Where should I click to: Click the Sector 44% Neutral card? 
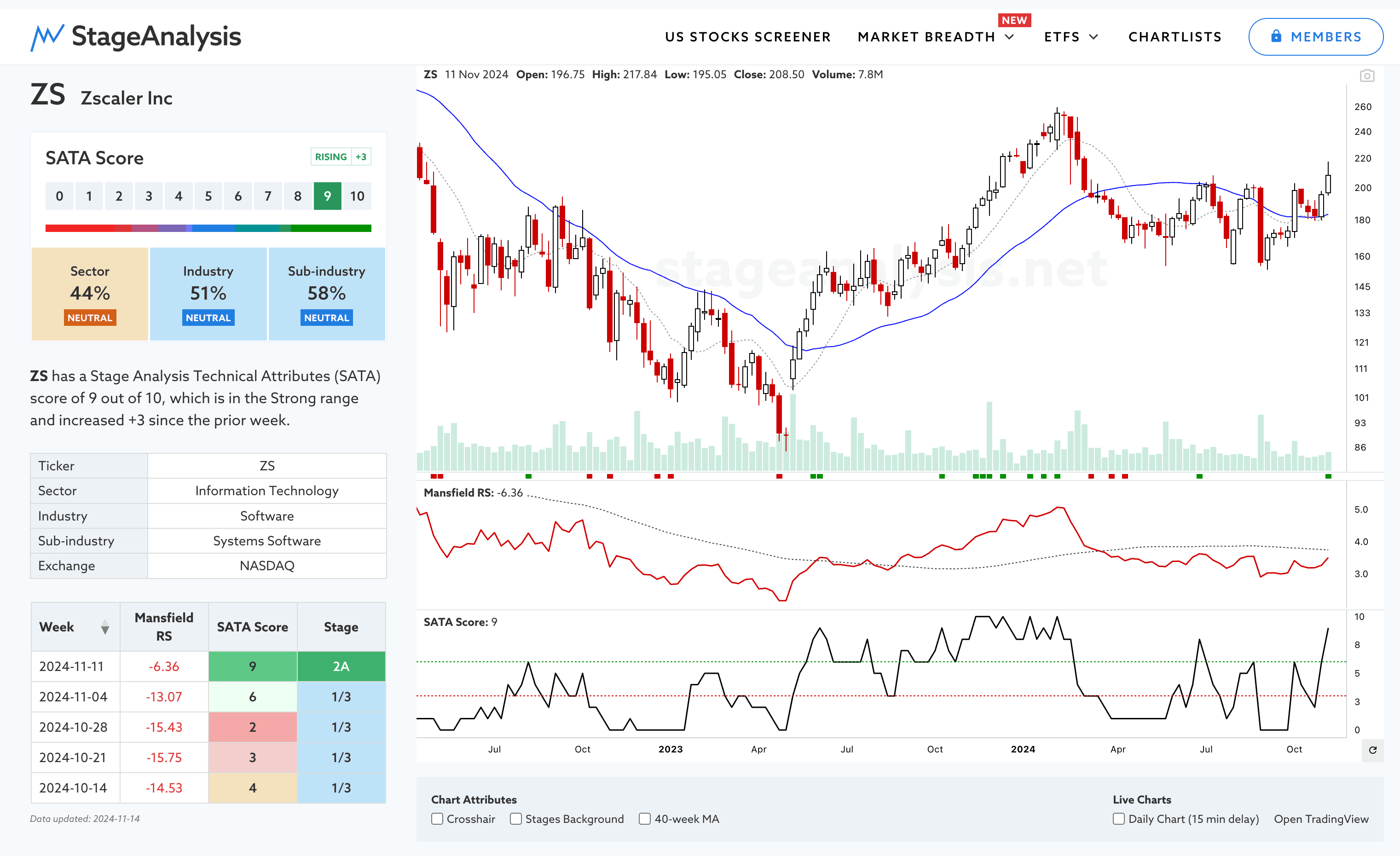tap(90, 294)
